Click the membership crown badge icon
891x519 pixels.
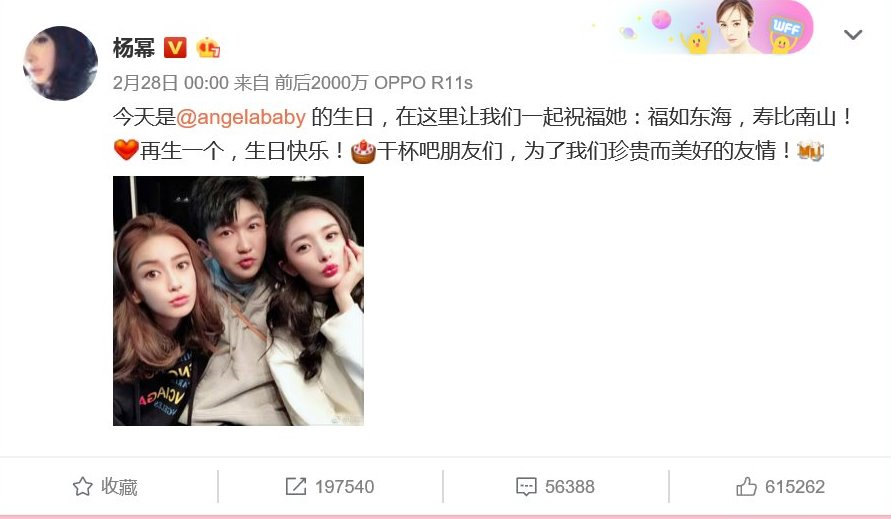click(x=208, y=47)
